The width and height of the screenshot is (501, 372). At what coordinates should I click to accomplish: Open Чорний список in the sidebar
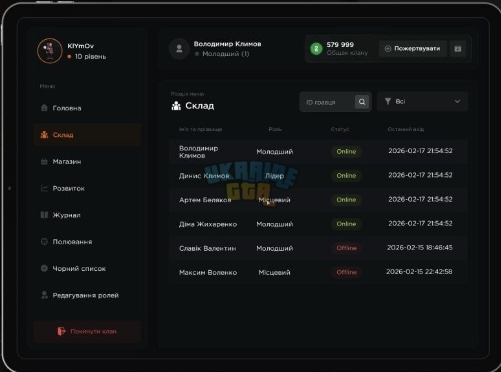pyautogui.click(x=87, y=268)
